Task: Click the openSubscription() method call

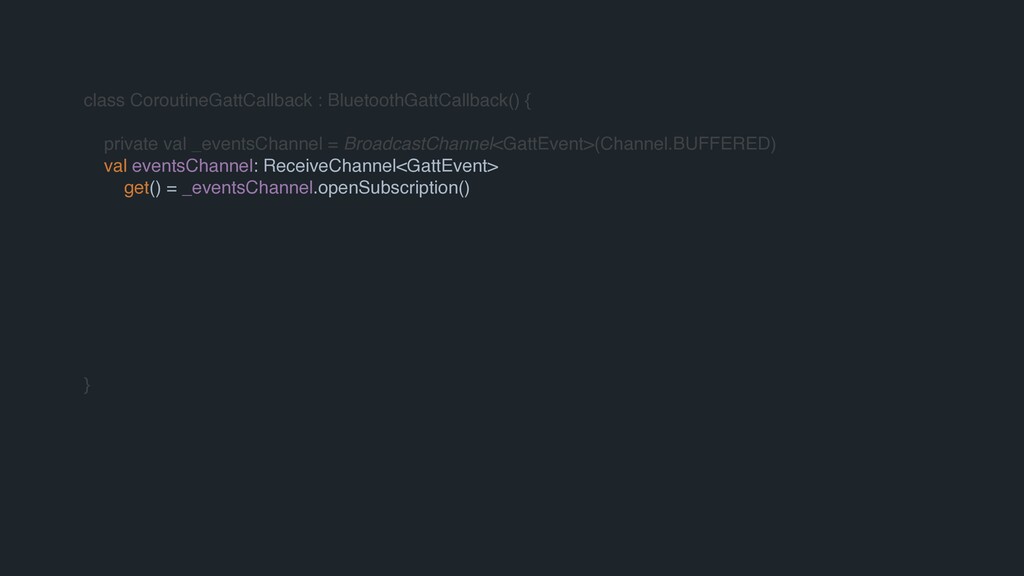Action: coord(392,188)
